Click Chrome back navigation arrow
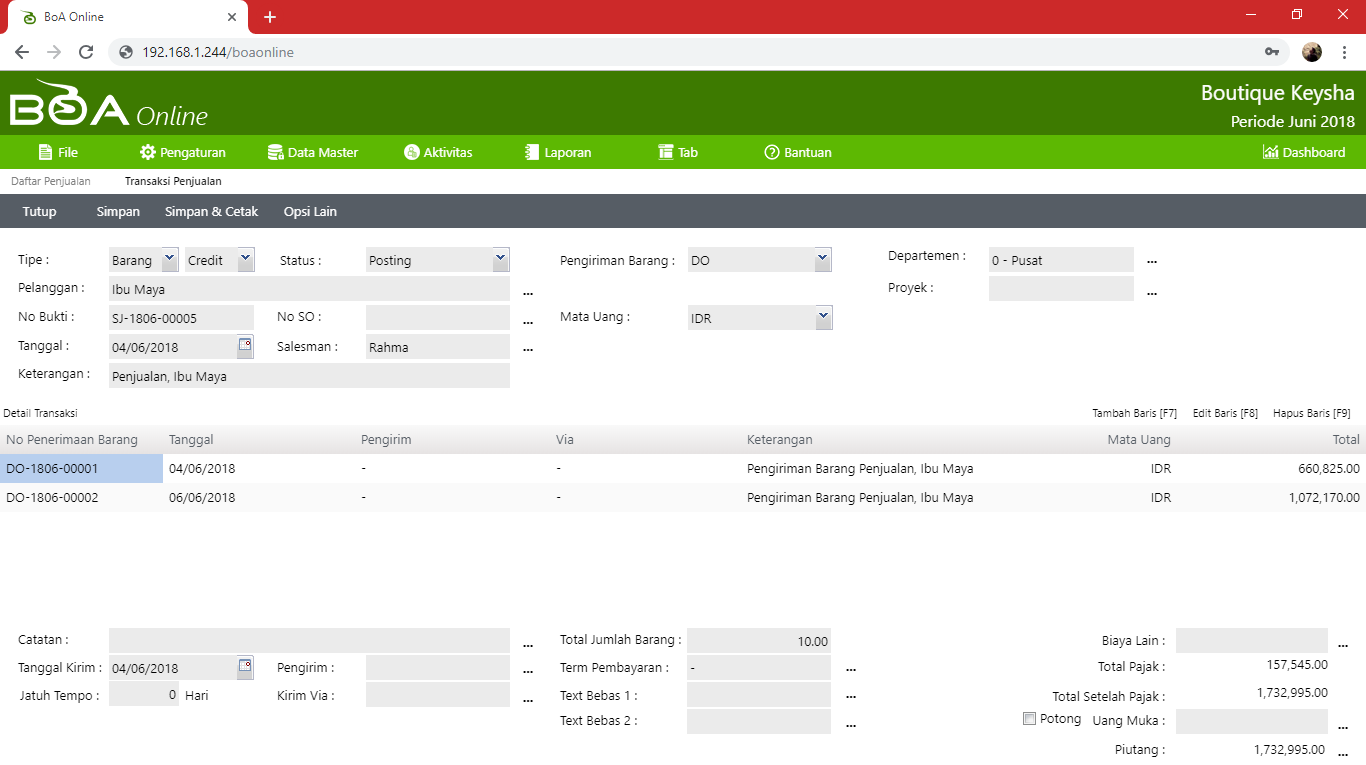The image size is (1366, 765). pos(22,52)
